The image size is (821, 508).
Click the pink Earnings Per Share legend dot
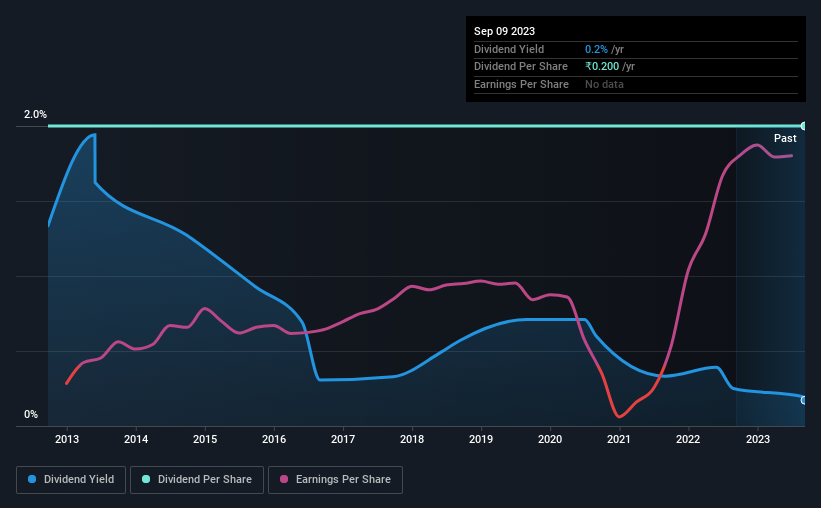(284, 479)
